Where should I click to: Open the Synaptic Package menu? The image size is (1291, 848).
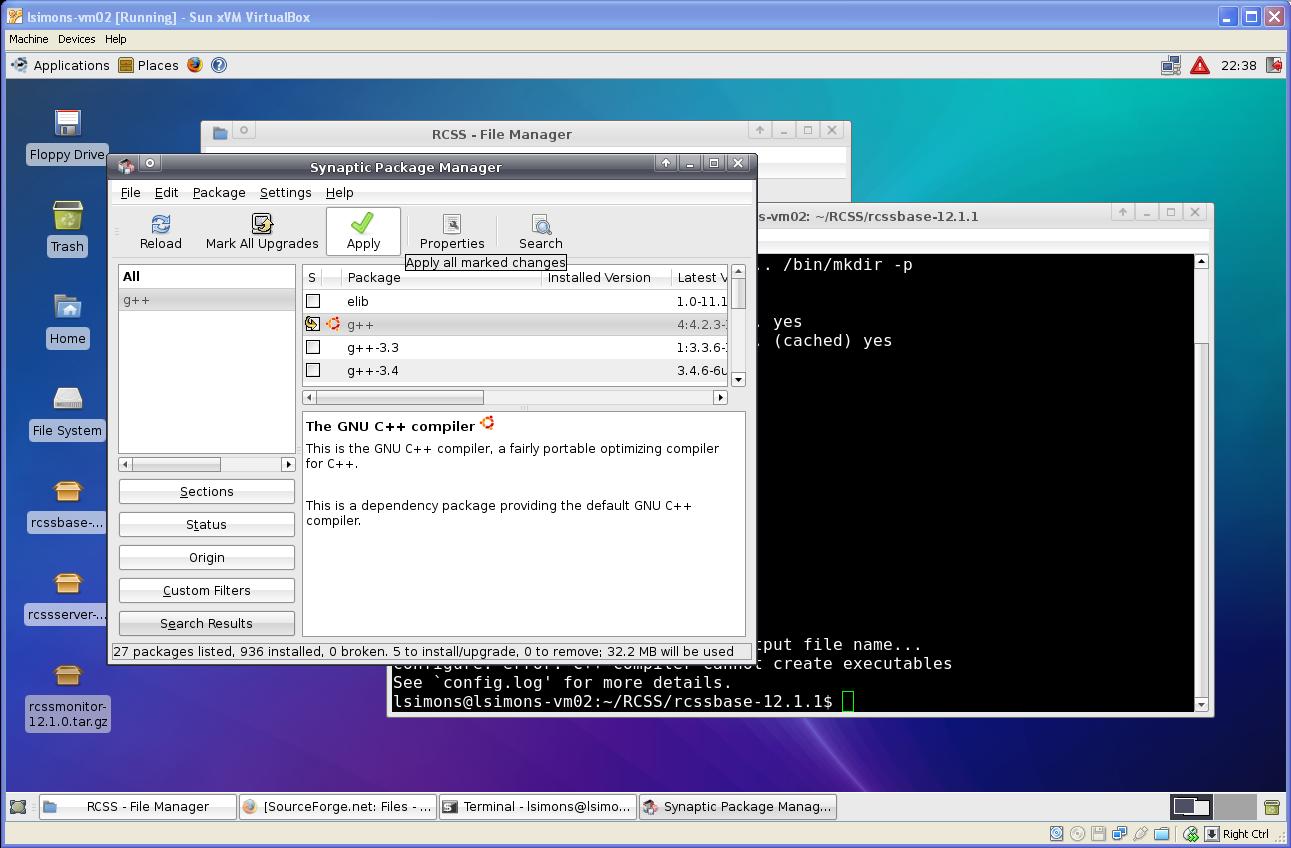pyautogui.click(x=219, y=192)
